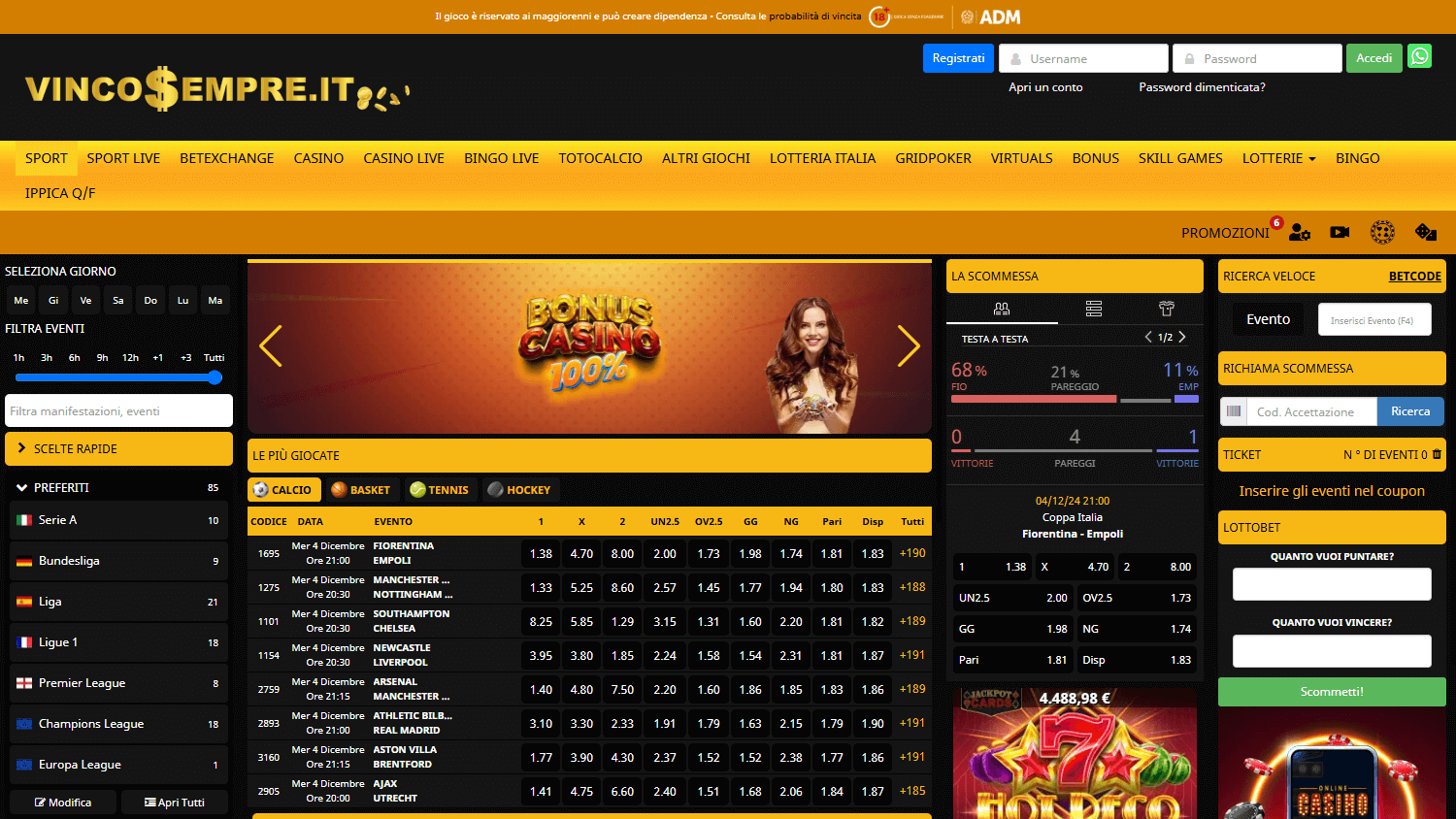The width and height of the screenshot is (1456, 819).
Task: Click the Fiorentina 68% win bar
Action: click(x=1034, y=399)
